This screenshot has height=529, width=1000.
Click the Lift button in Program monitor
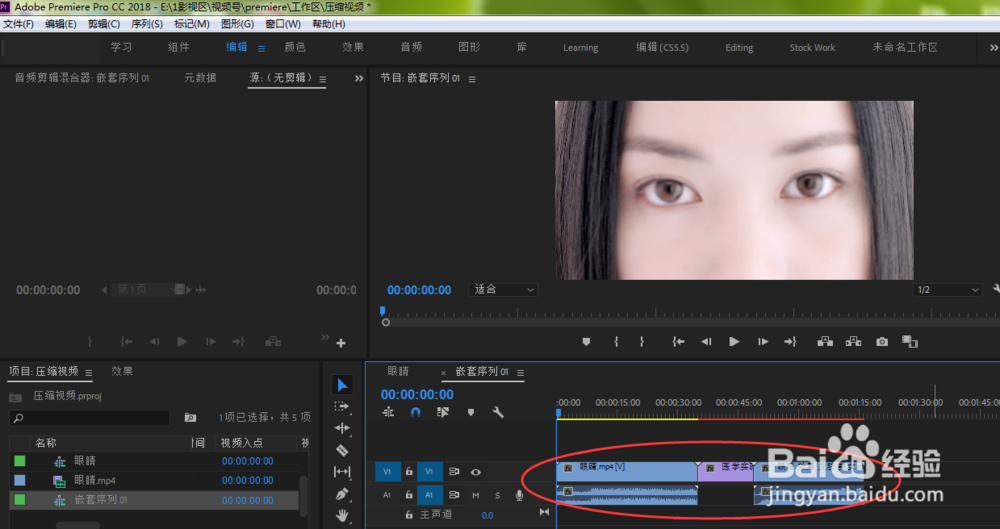[825, 342]
